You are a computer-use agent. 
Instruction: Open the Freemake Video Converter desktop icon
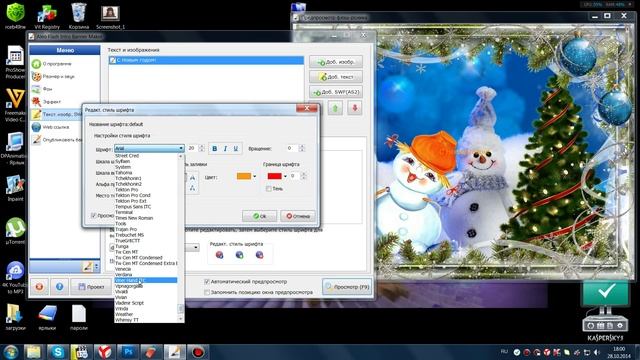(16, 105)
